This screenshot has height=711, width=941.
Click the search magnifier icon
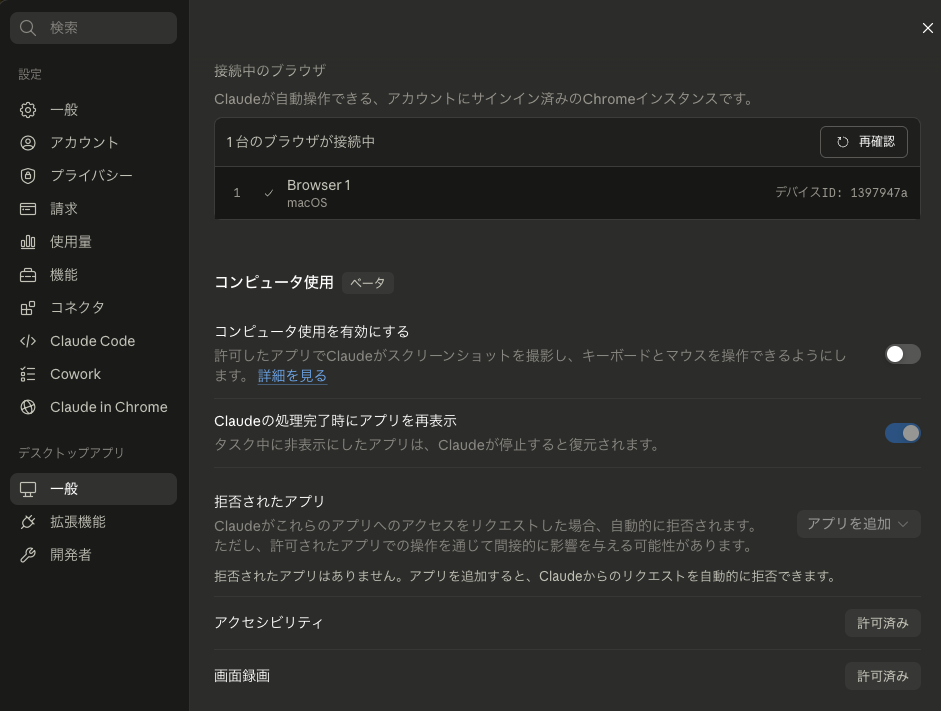(x=28, y=28)
